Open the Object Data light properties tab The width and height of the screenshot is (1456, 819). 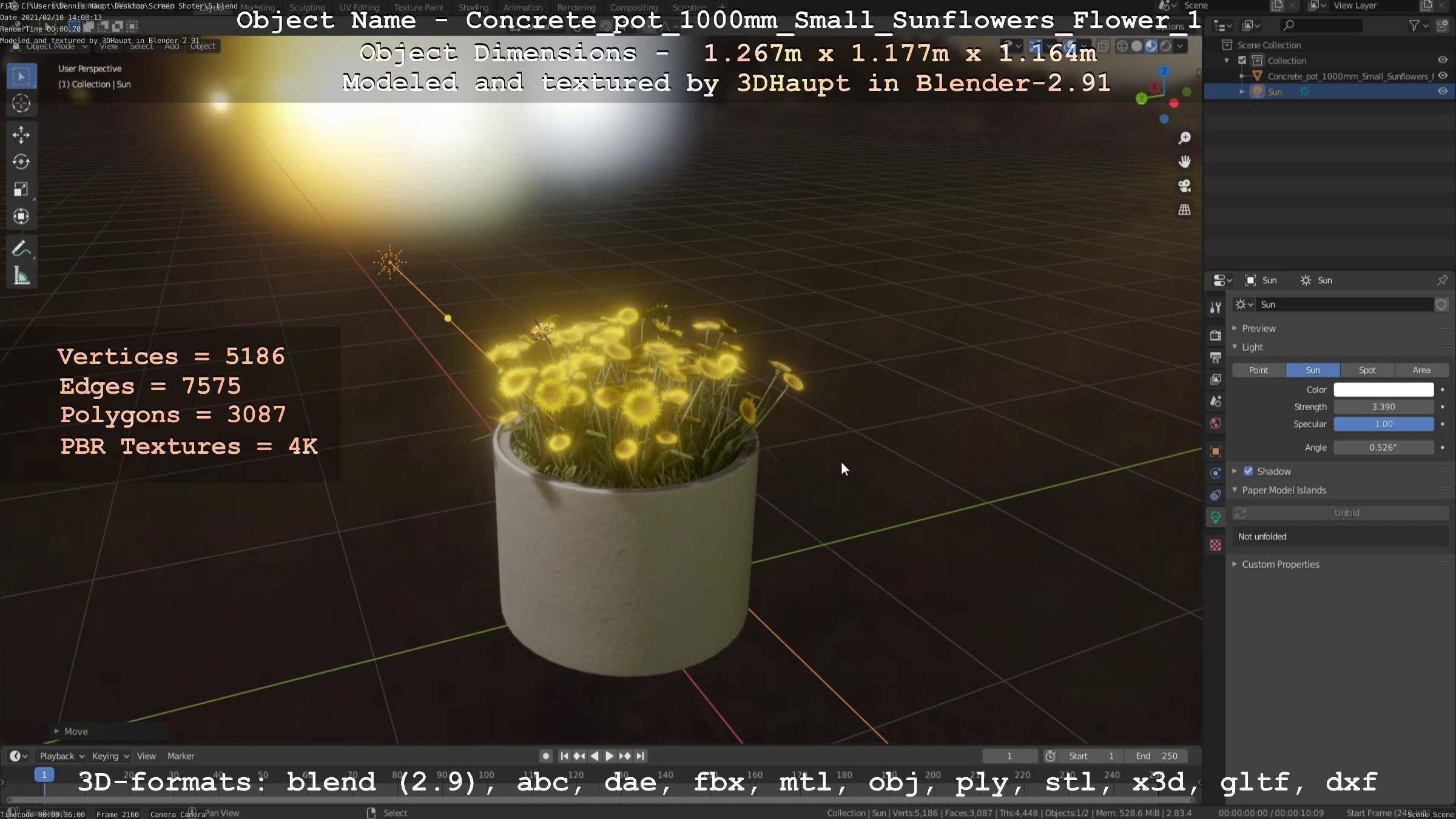tap(1215, 517)
